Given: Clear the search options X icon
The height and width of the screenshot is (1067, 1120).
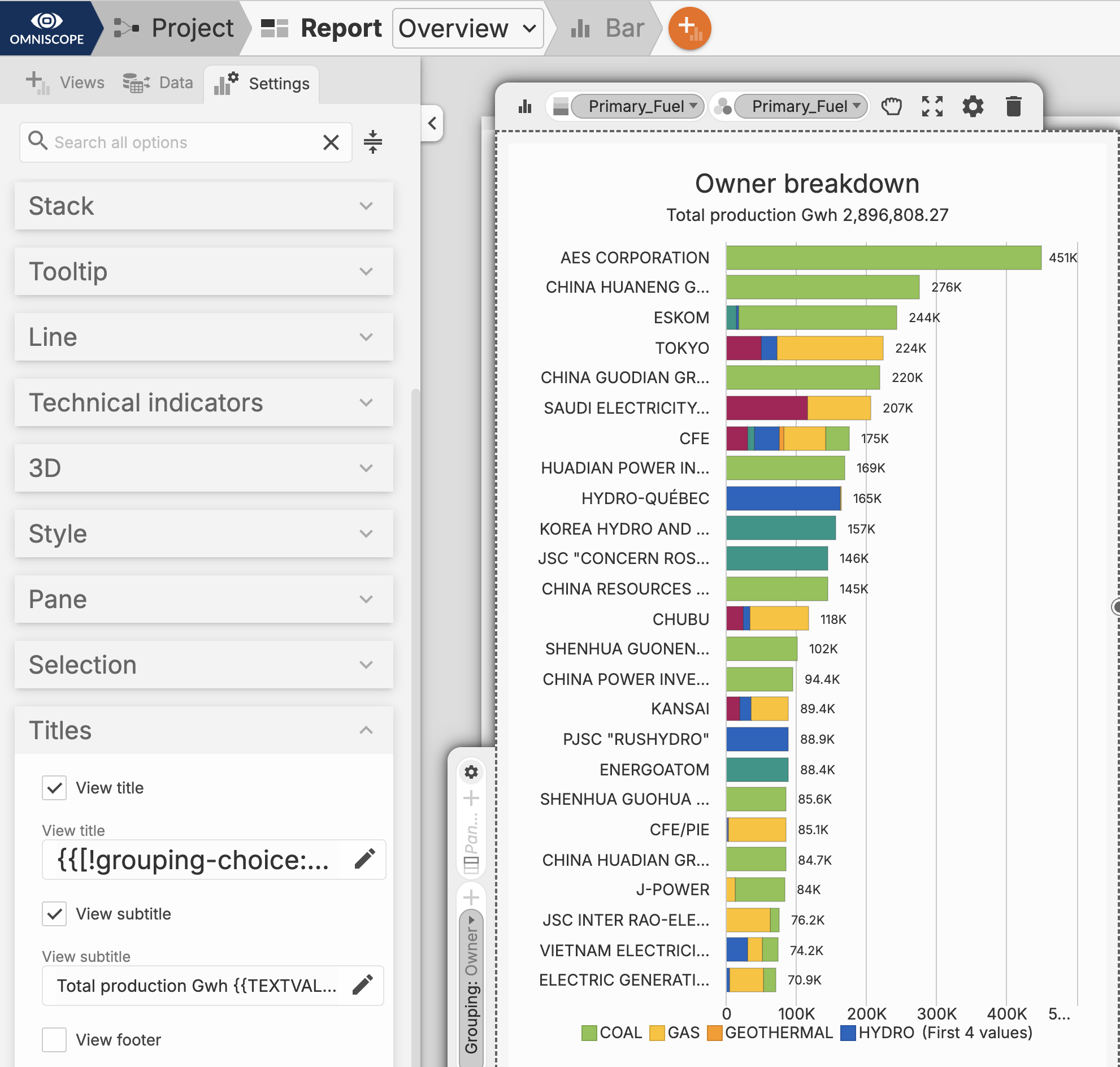Looking at the screenshot, I should [x=331, y=142].
